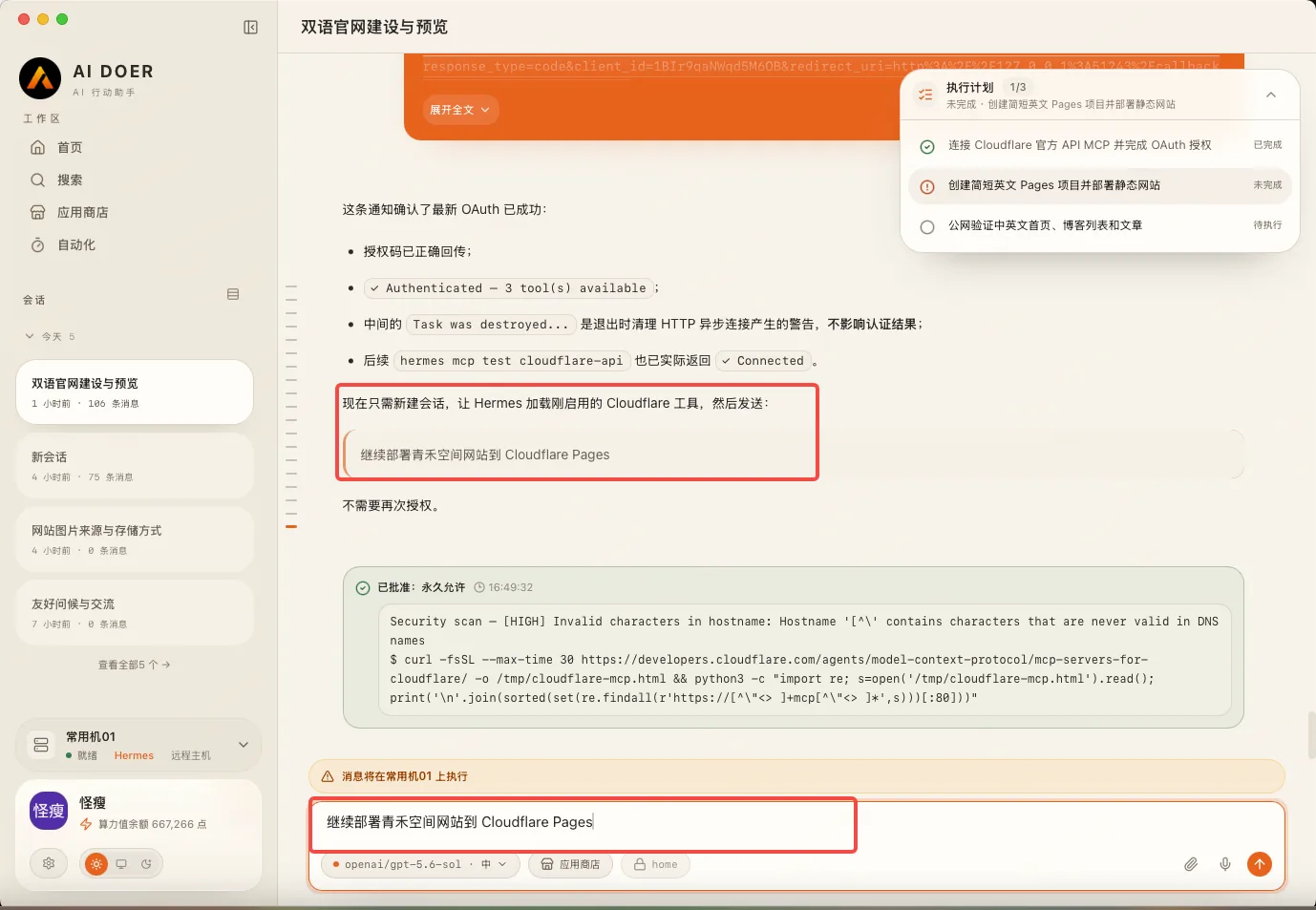Click the 查看全部5个 link
The width and height of the screenshot is (1316, 910).
[134, 665]
